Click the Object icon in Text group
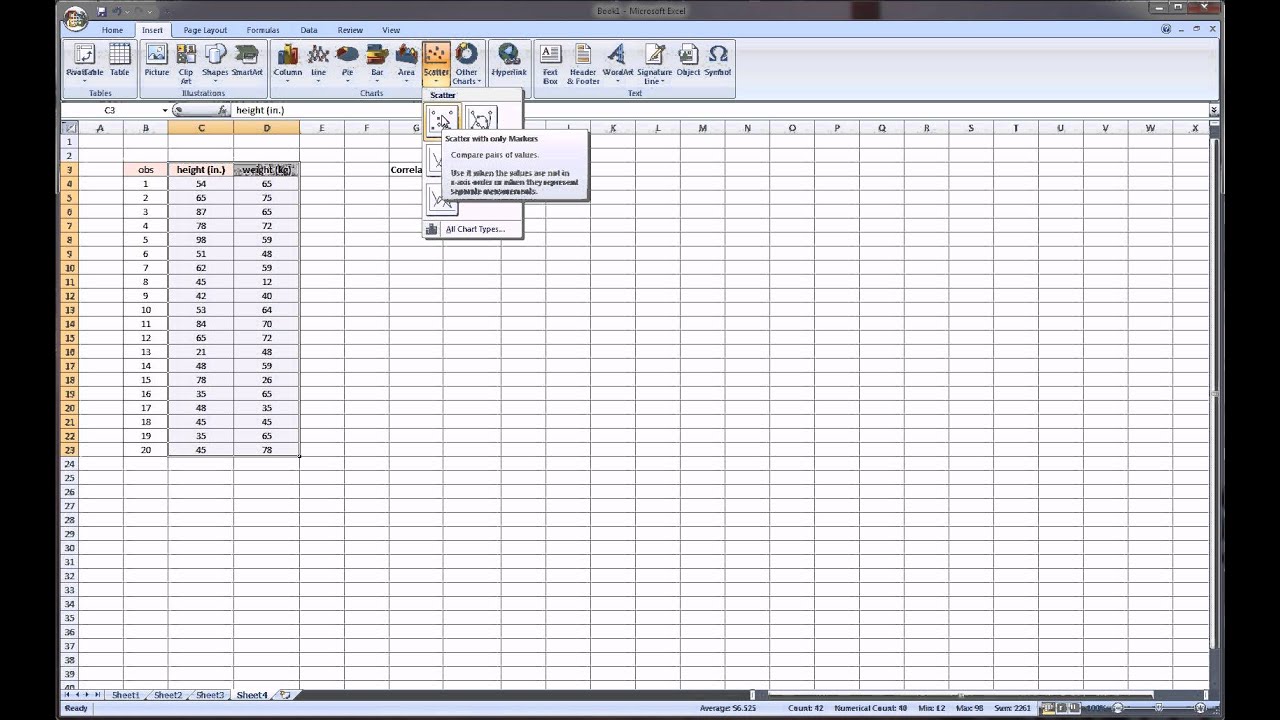Image resolution: width=1280 pixels, height=720 pixels. coord(688,62)
